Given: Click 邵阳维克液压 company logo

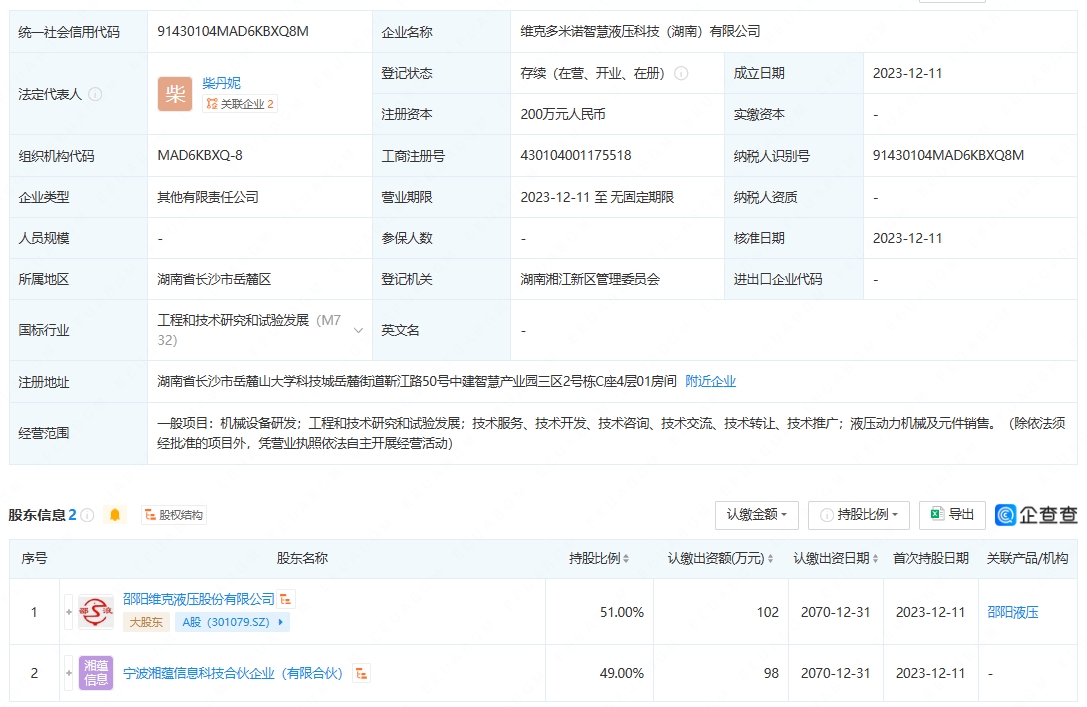Looking at the screenshot, I should [96, 612].
